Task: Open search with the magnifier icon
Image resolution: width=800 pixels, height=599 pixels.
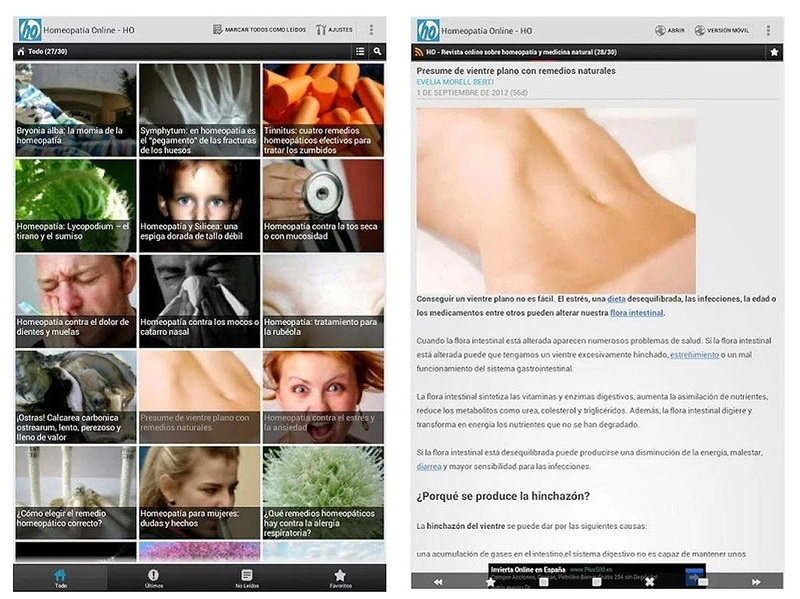Action: (x=377, y=52)
